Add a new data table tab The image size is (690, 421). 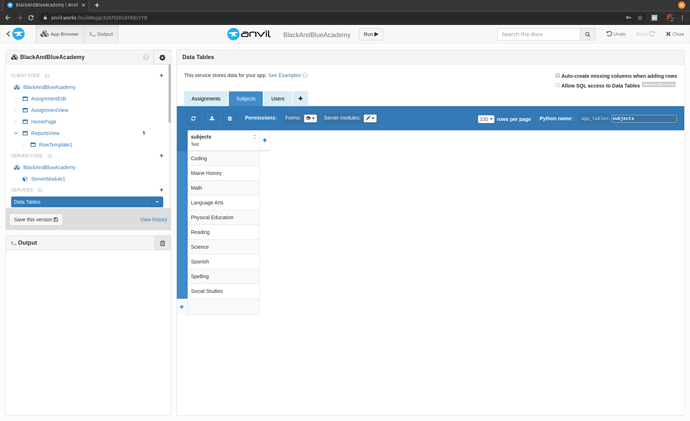[301, 99]
